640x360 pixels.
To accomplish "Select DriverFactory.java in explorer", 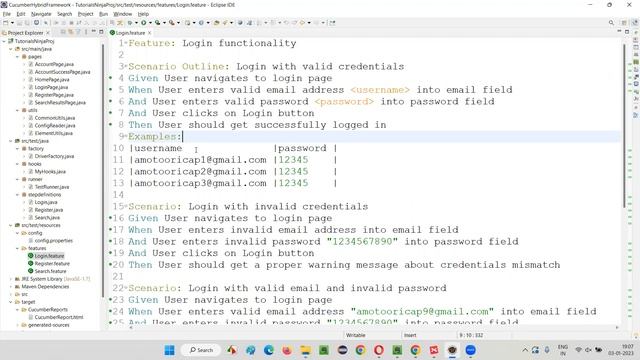I will 54,156.
